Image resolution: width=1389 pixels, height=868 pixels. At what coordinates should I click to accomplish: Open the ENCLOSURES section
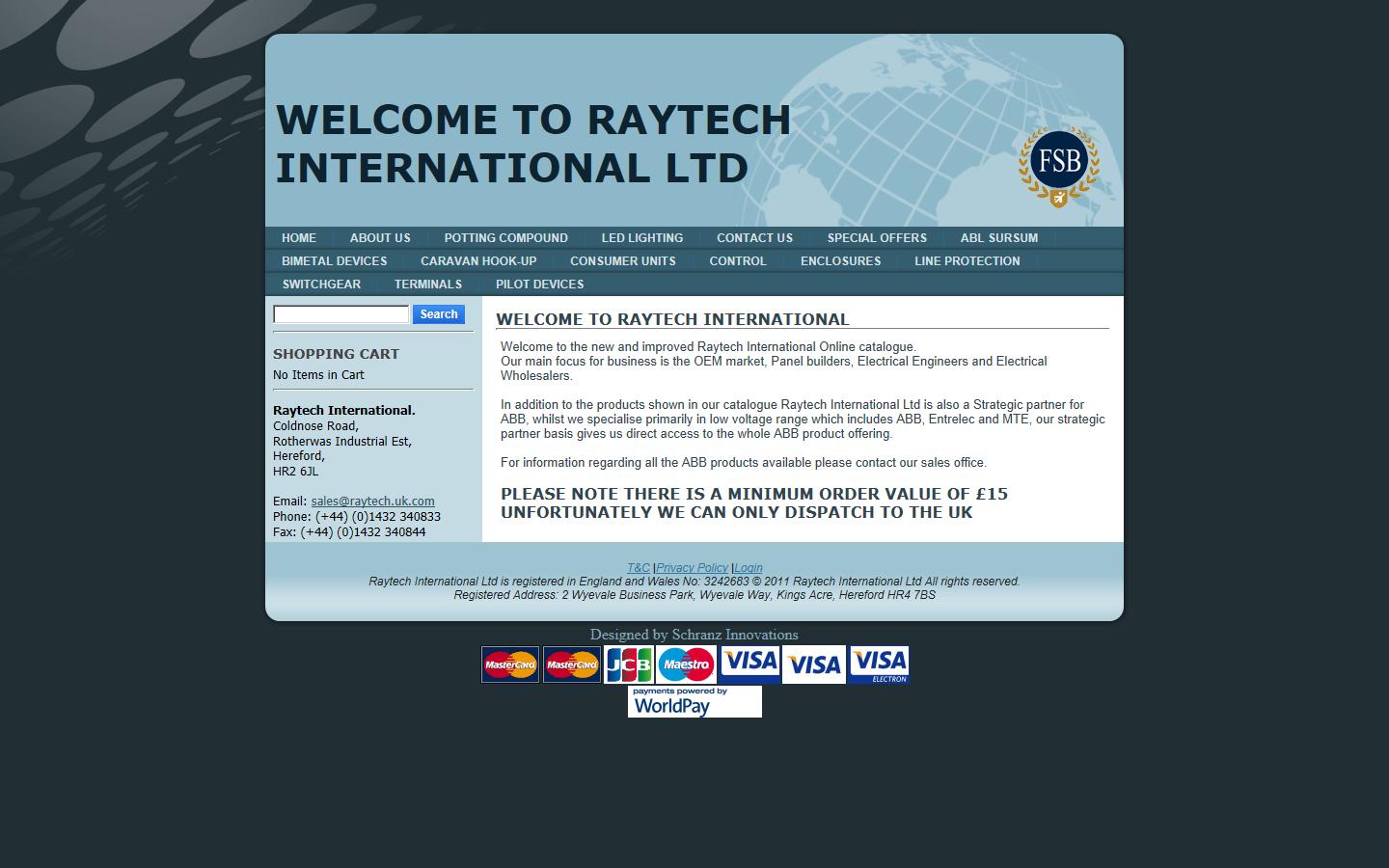(x=840, y=261)
